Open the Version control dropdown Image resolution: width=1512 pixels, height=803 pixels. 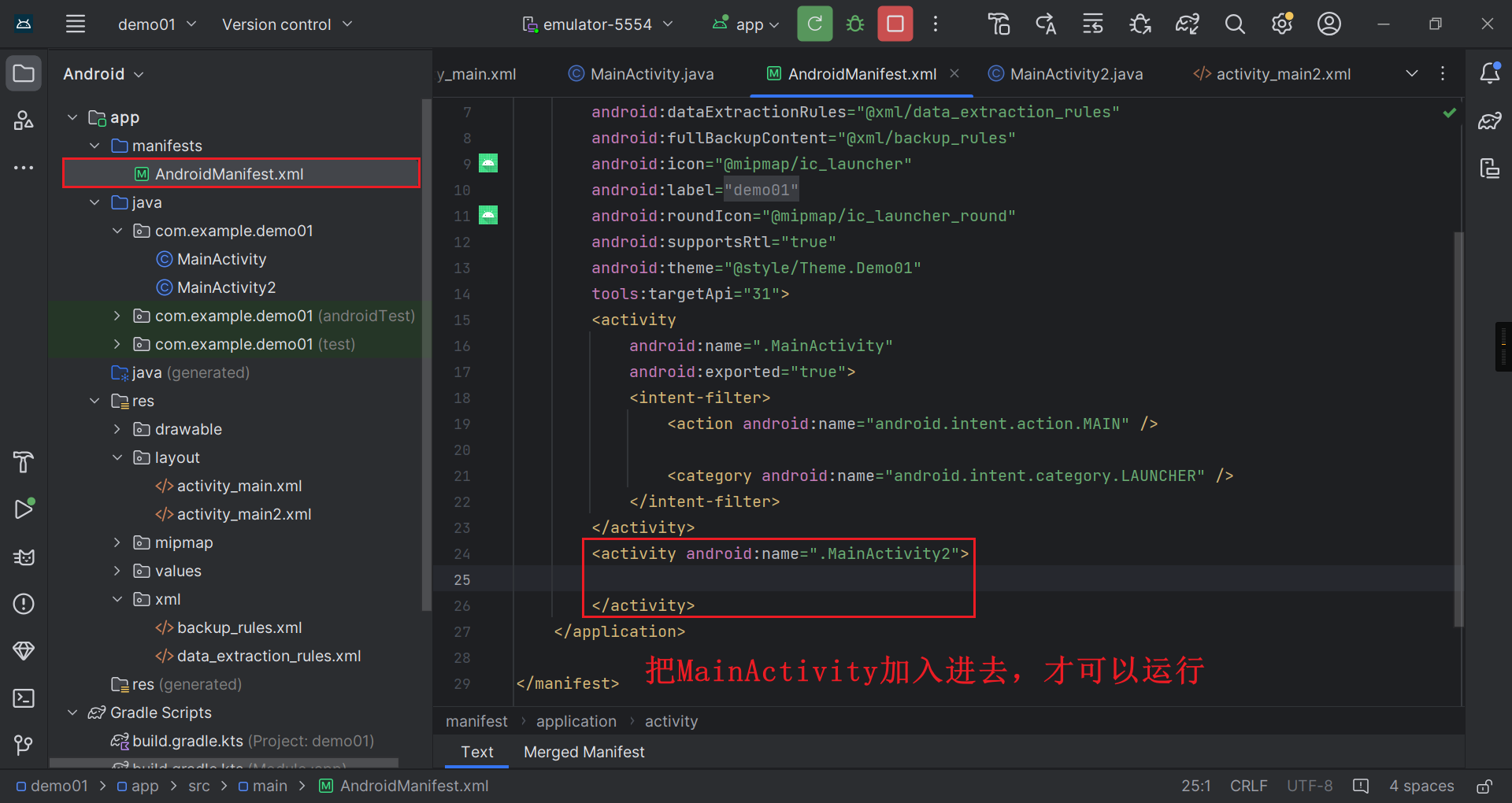coord(287,24)
